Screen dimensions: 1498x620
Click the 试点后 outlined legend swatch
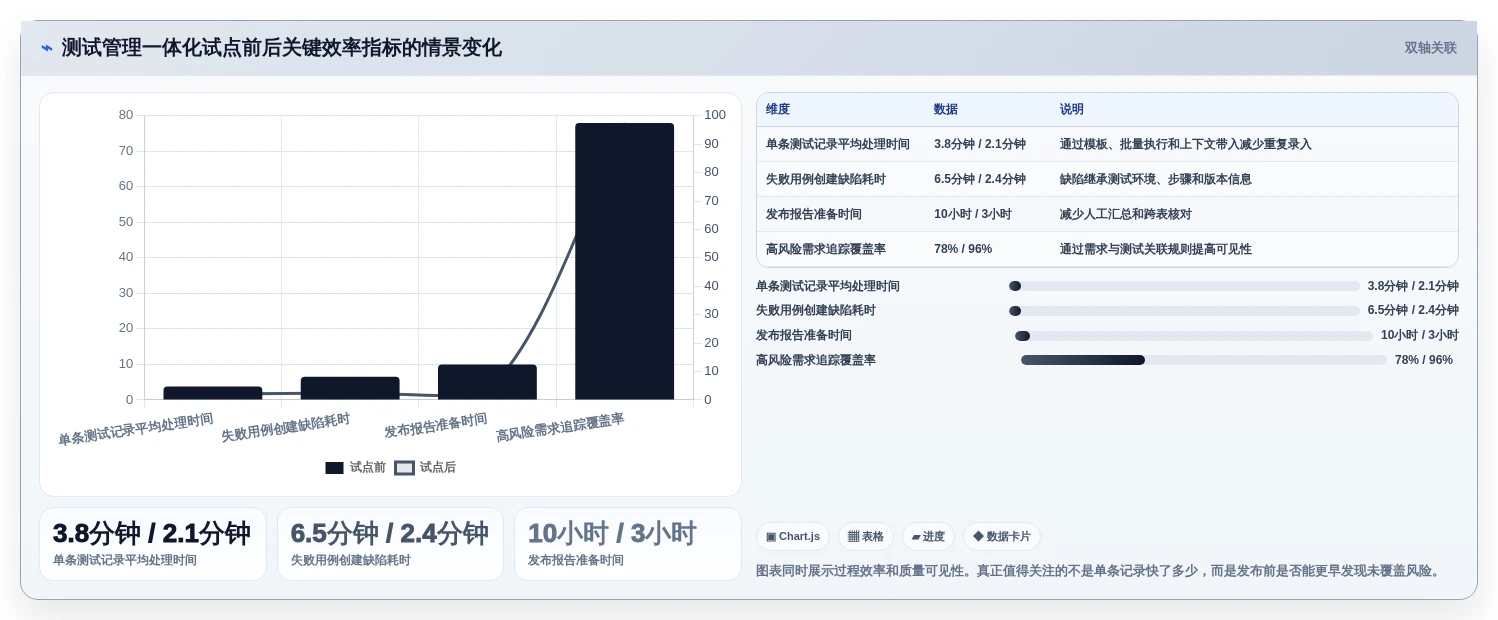pyautogui.click(x=404, y=468)
